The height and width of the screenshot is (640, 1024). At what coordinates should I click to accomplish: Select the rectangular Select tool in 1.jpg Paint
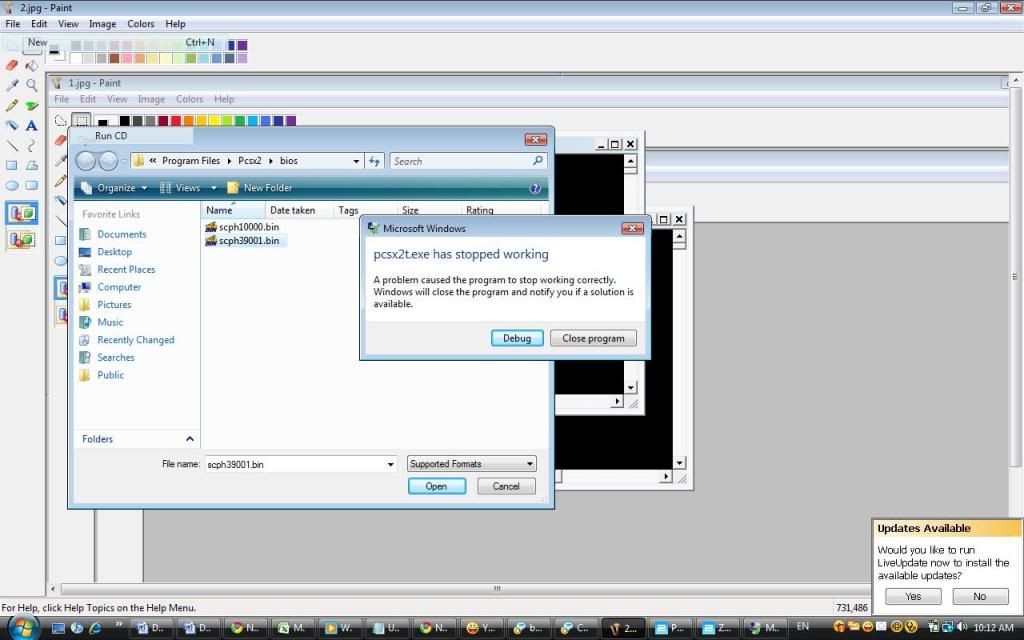(x=81, y=121)
